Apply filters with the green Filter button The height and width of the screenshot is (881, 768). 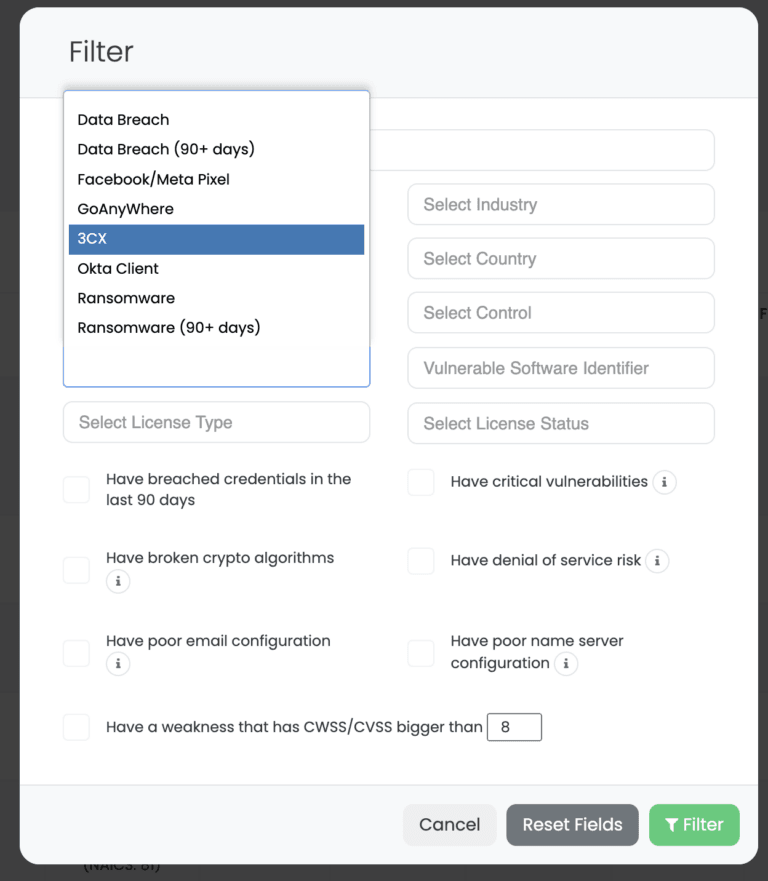tap(693, 825)
